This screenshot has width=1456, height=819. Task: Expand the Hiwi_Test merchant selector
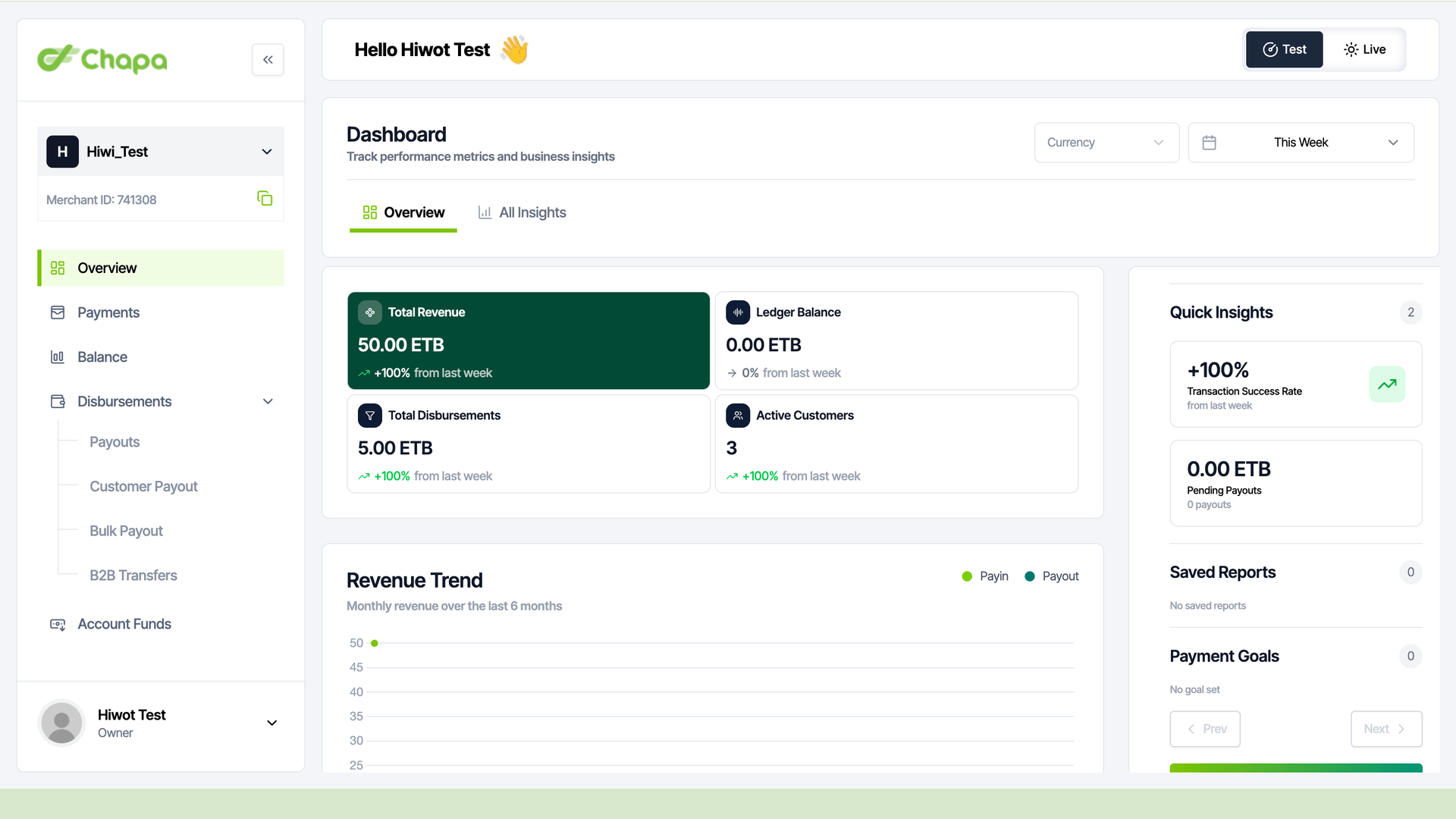(x=161, y=152)
